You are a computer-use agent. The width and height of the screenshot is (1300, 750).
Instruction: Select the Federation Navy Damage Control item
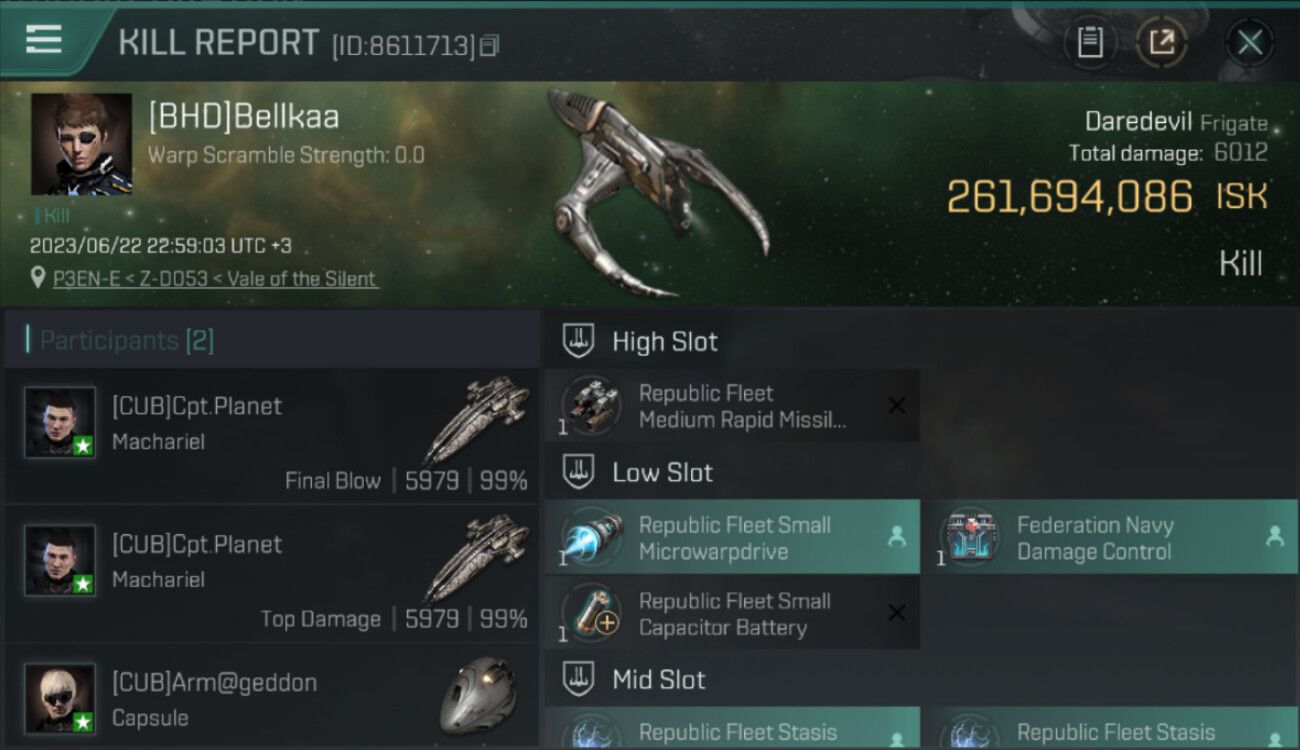tap(1111, 538)
